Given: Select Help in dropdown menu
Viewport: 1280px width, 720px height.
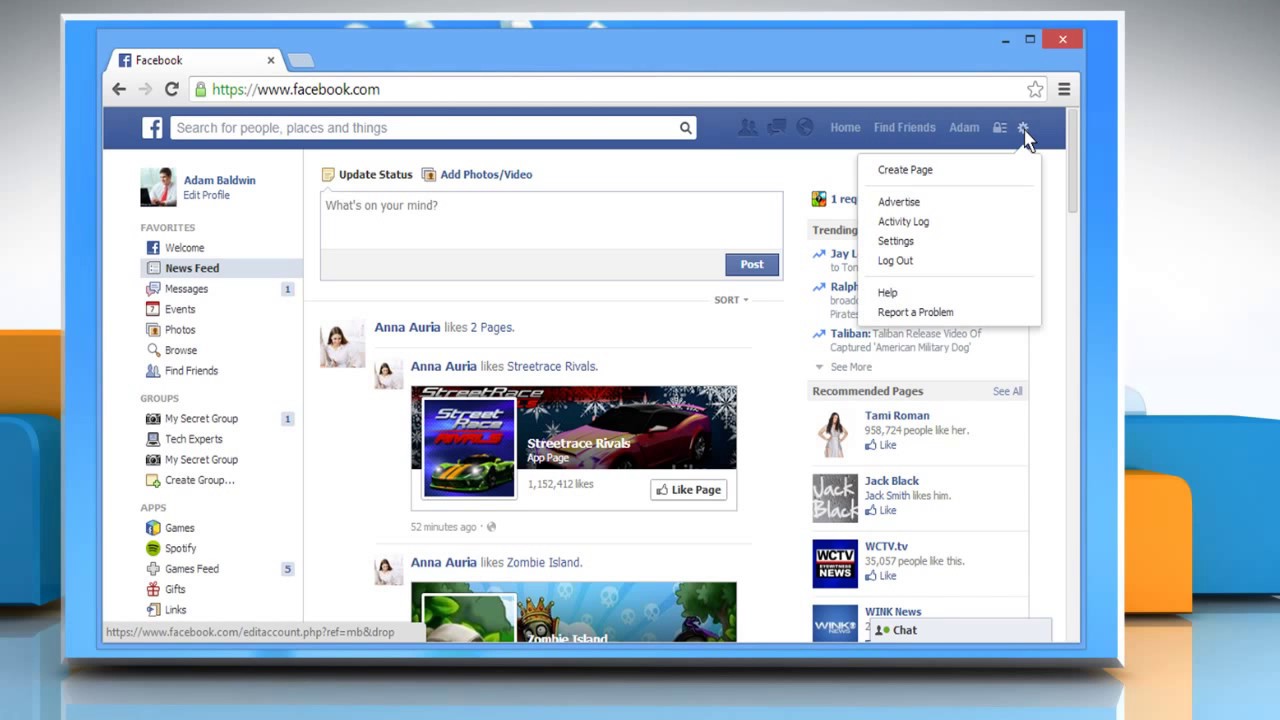Looking at the screenshot, I should pos(888,293).
